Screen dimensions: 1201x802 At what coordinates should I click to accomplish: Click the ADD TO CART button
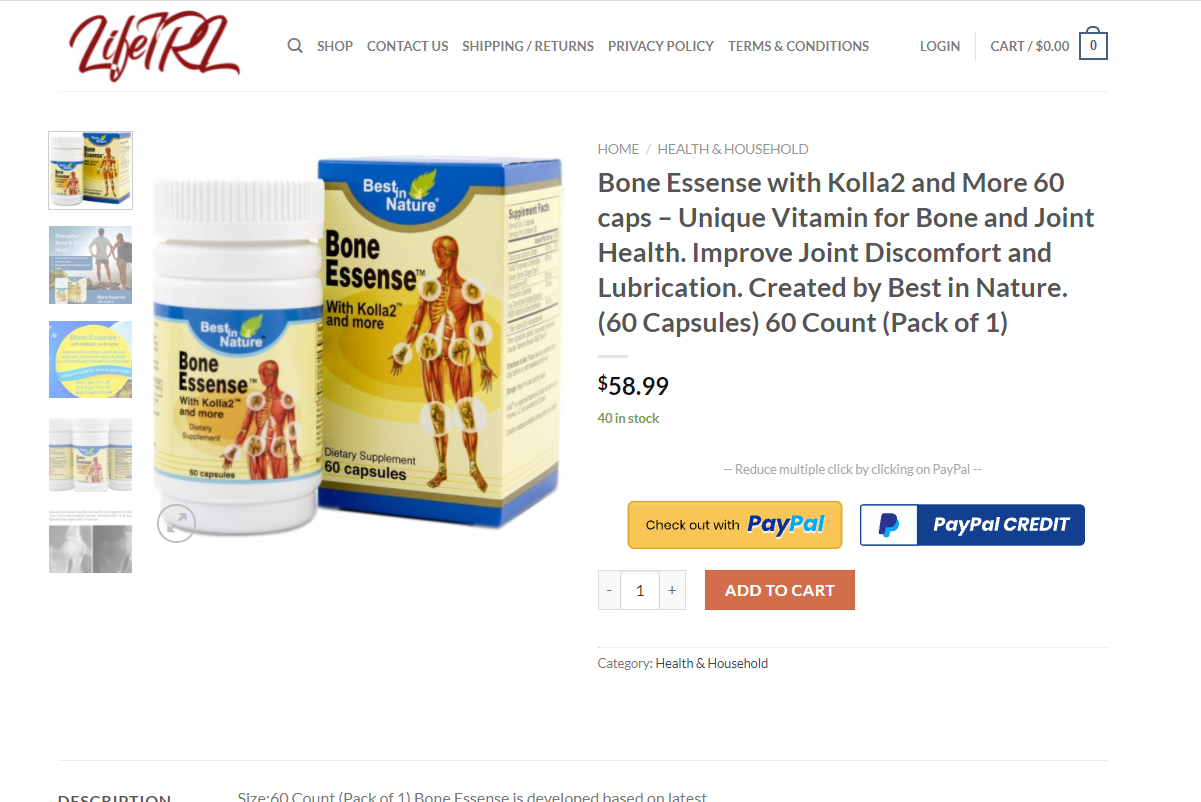[780, 590]
